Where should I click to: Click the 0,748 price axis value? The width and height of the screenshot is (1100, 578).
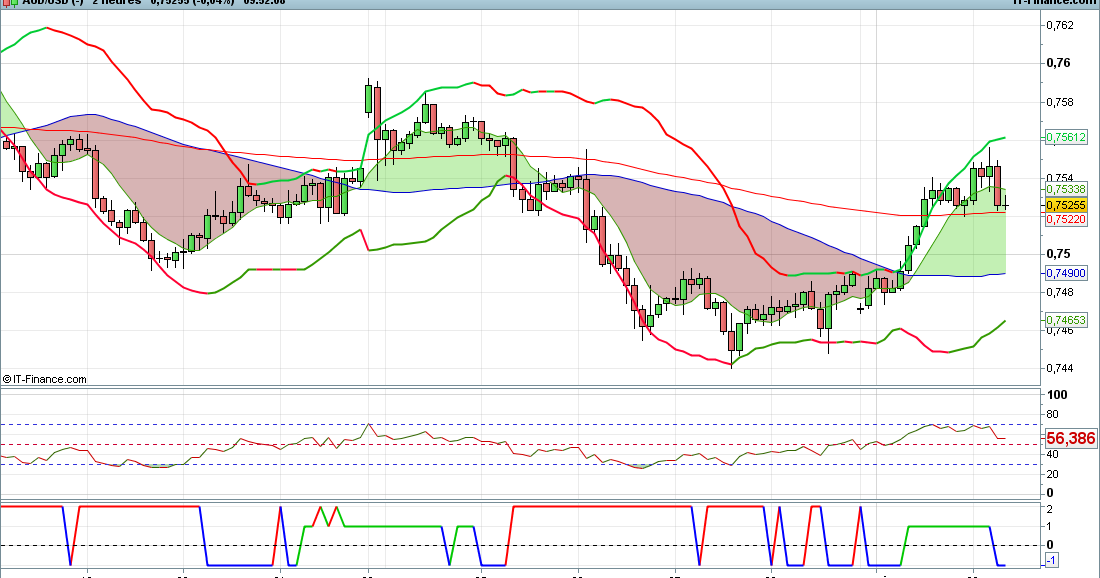coord(1059,293)
